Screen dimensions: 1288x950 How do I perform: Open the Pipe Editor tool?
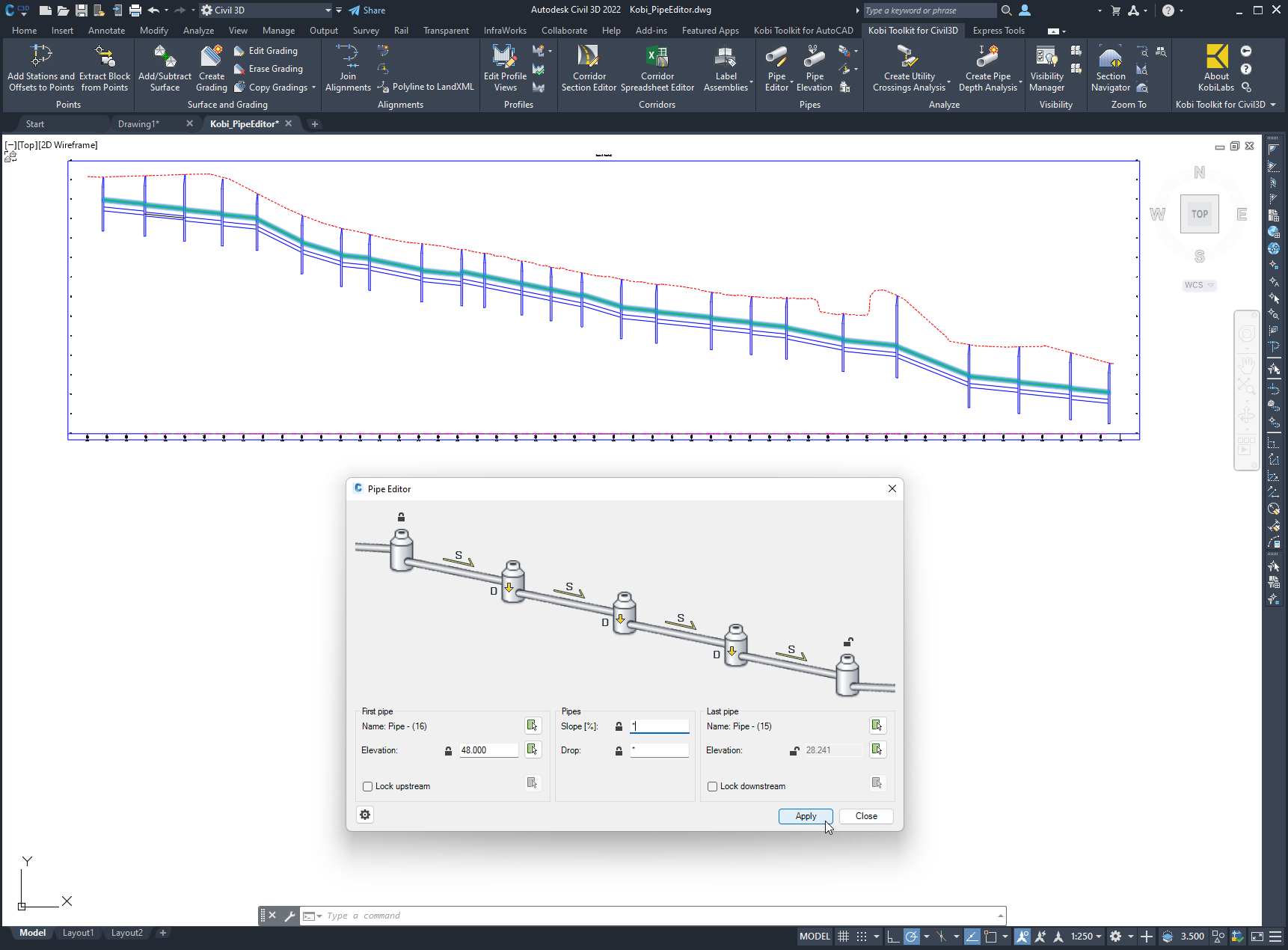point(776,67)
